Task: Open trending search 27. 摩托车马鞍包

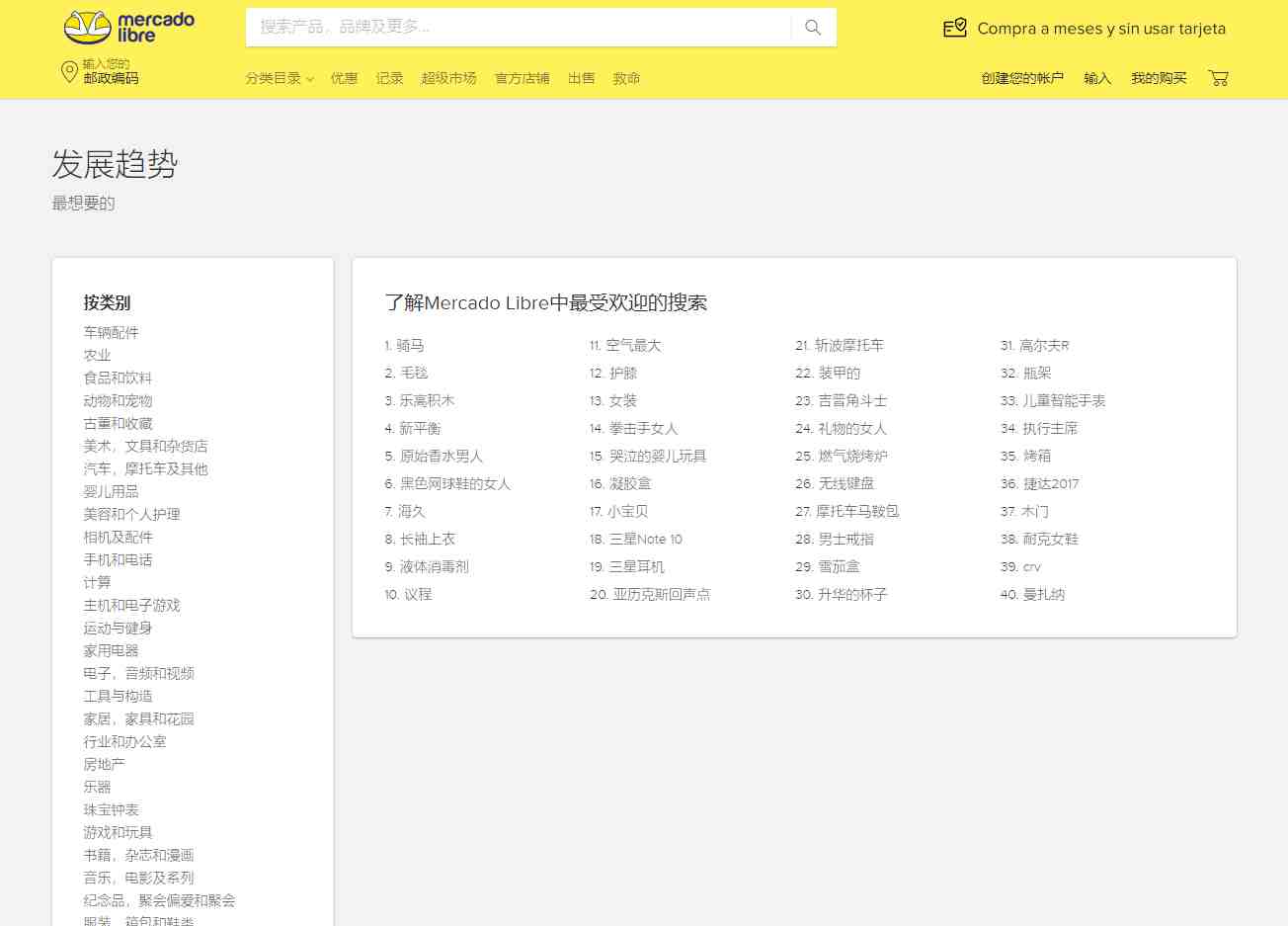Action: 846,511
